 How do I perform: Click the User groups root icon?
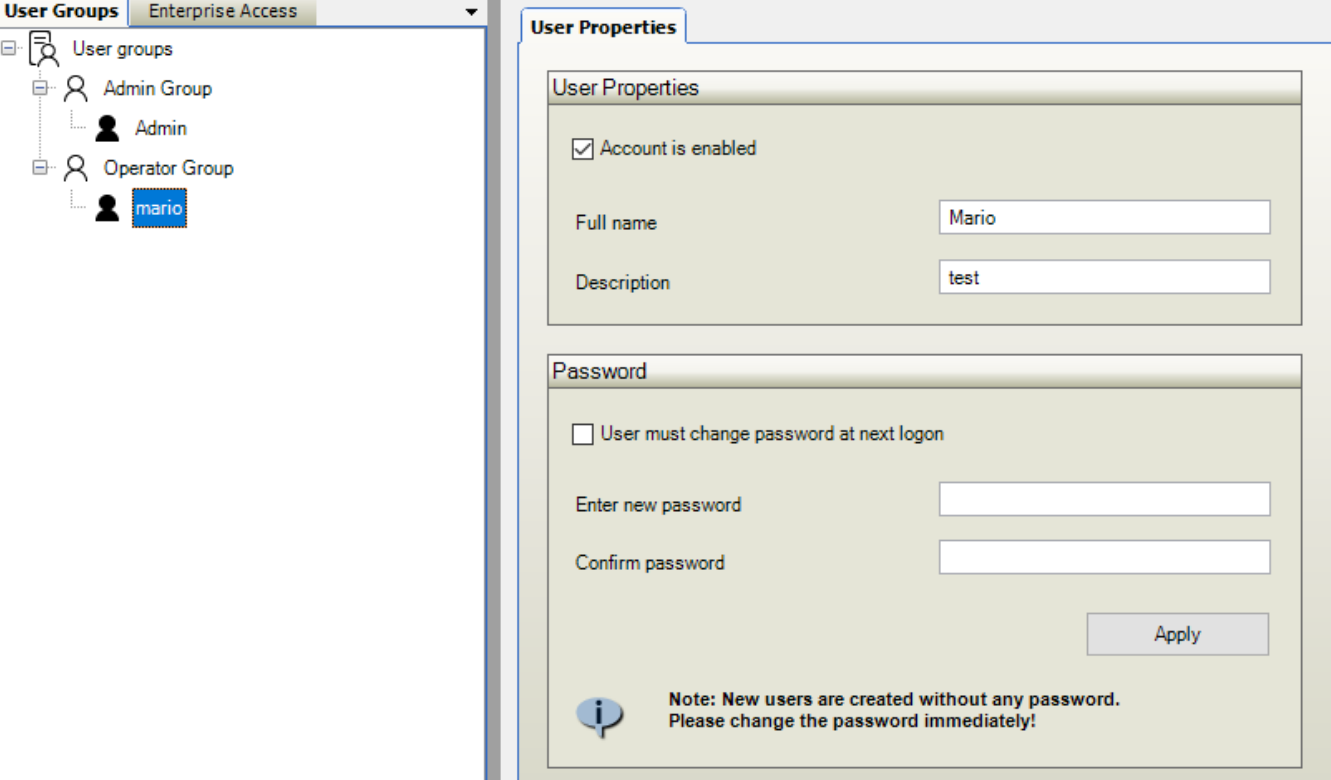pyautogui.click(x=43, y=49)
